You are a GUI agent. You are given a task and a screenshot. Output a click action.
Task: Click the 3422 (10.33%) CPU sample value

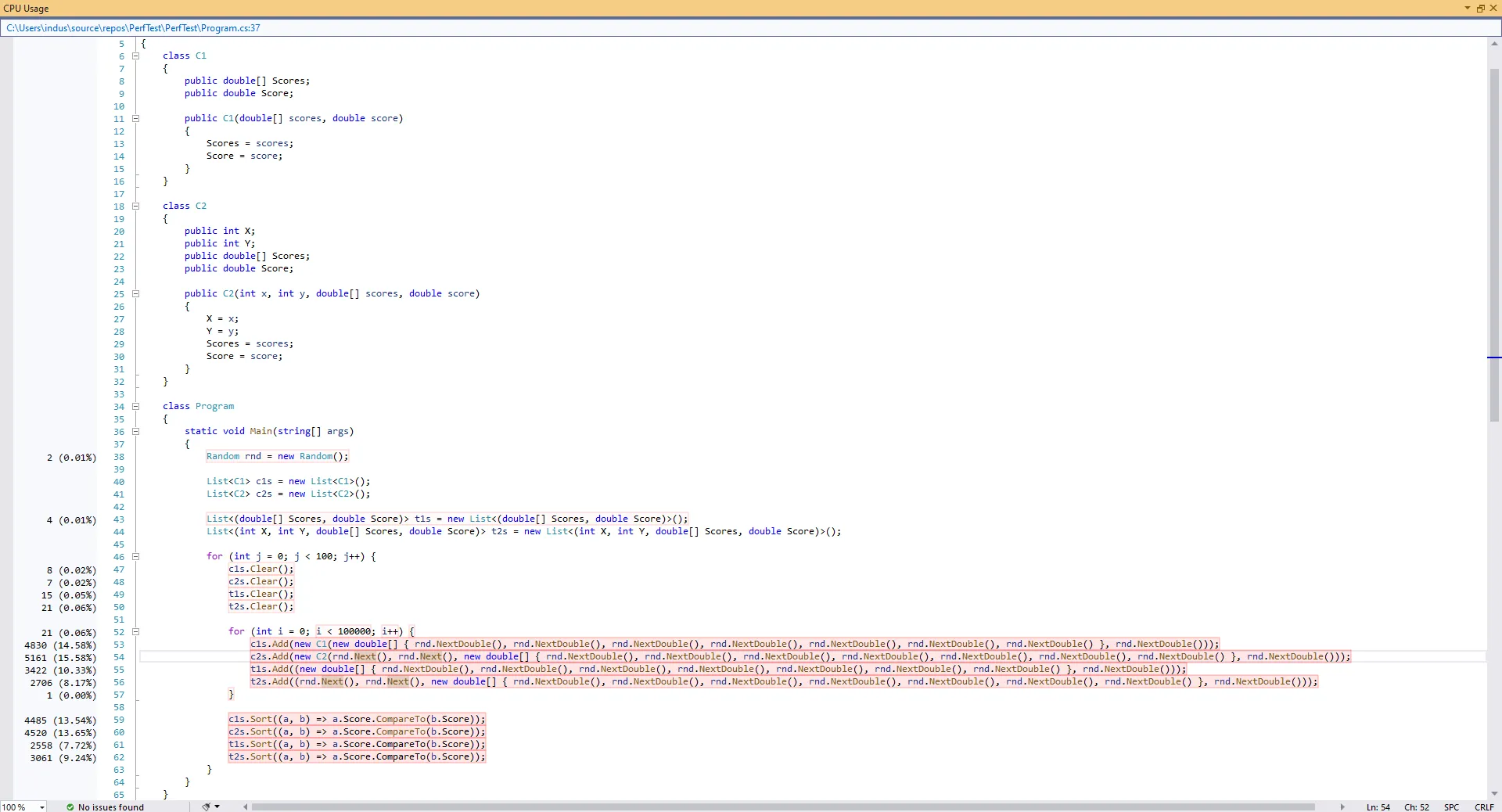pos(60,670)
